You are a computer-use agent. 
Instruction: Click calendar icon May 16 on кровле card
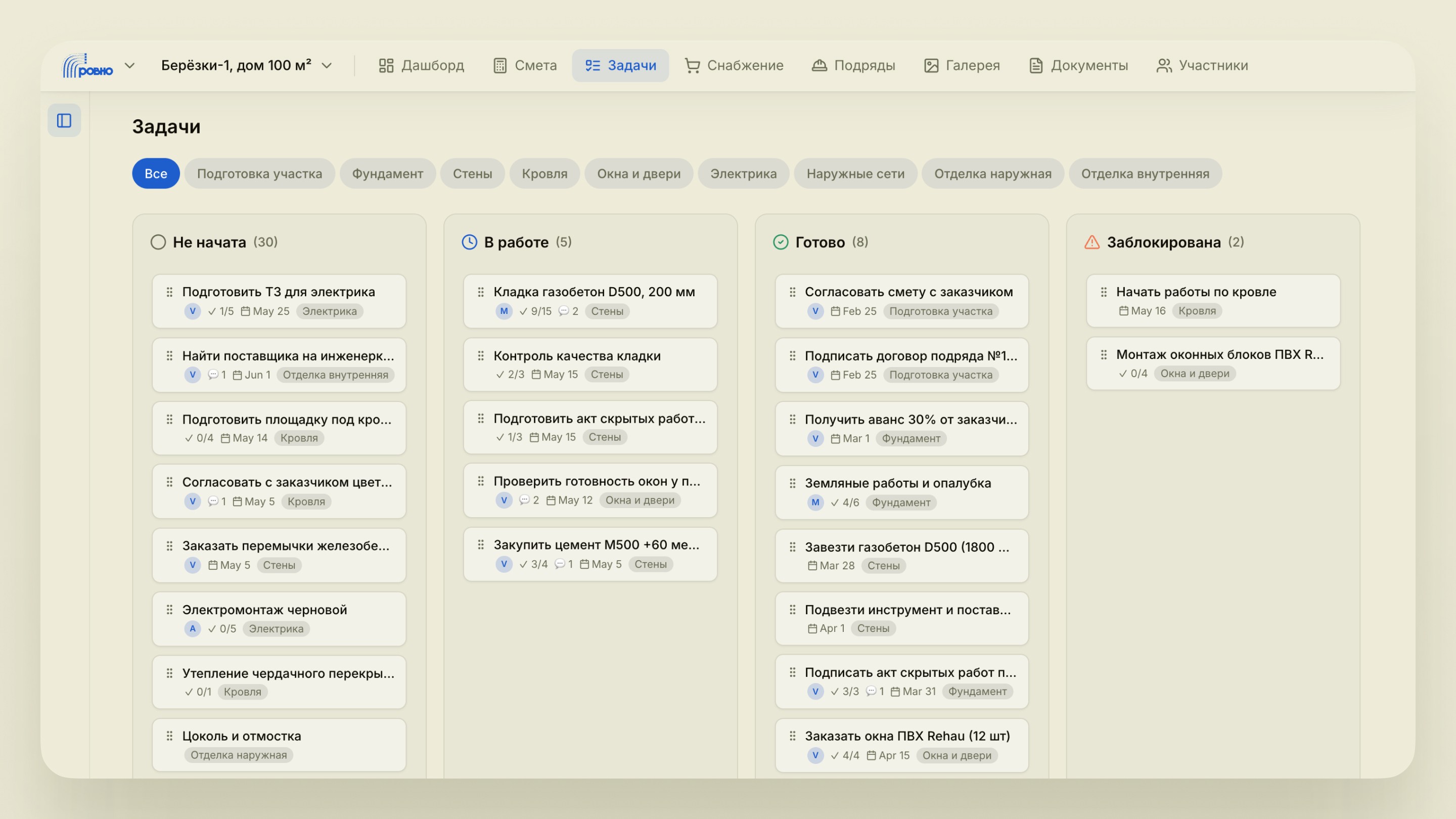click(x=1124, y=310)
